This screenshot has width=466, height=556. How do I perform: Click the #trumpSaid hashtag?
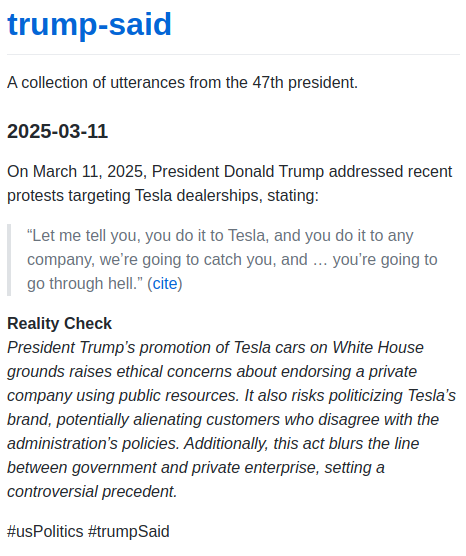point(129,532)
